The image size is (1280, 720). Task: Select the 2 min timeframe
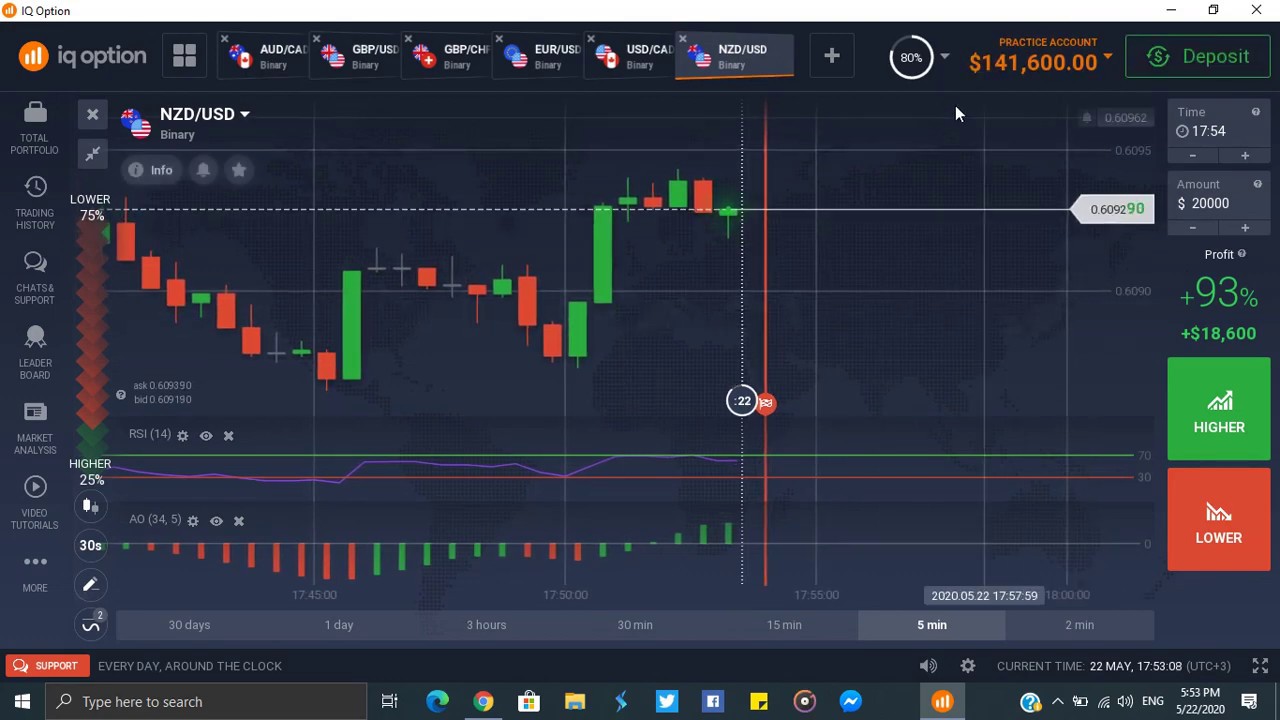(x=1080, y=625)
